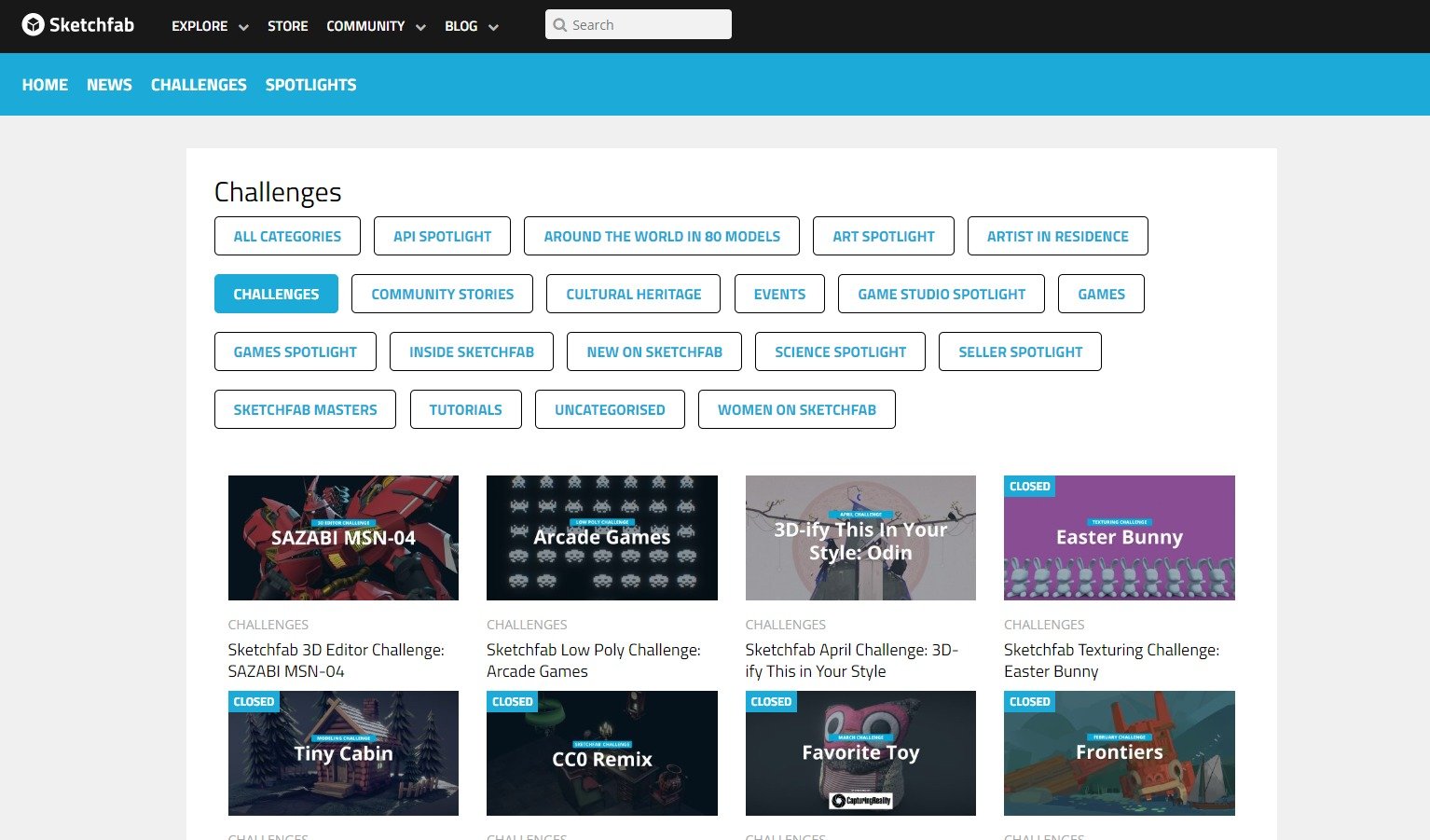1430x840 pixels.
Task: Click the CLOSED badge on CC0 Remix
Action: 512,701
